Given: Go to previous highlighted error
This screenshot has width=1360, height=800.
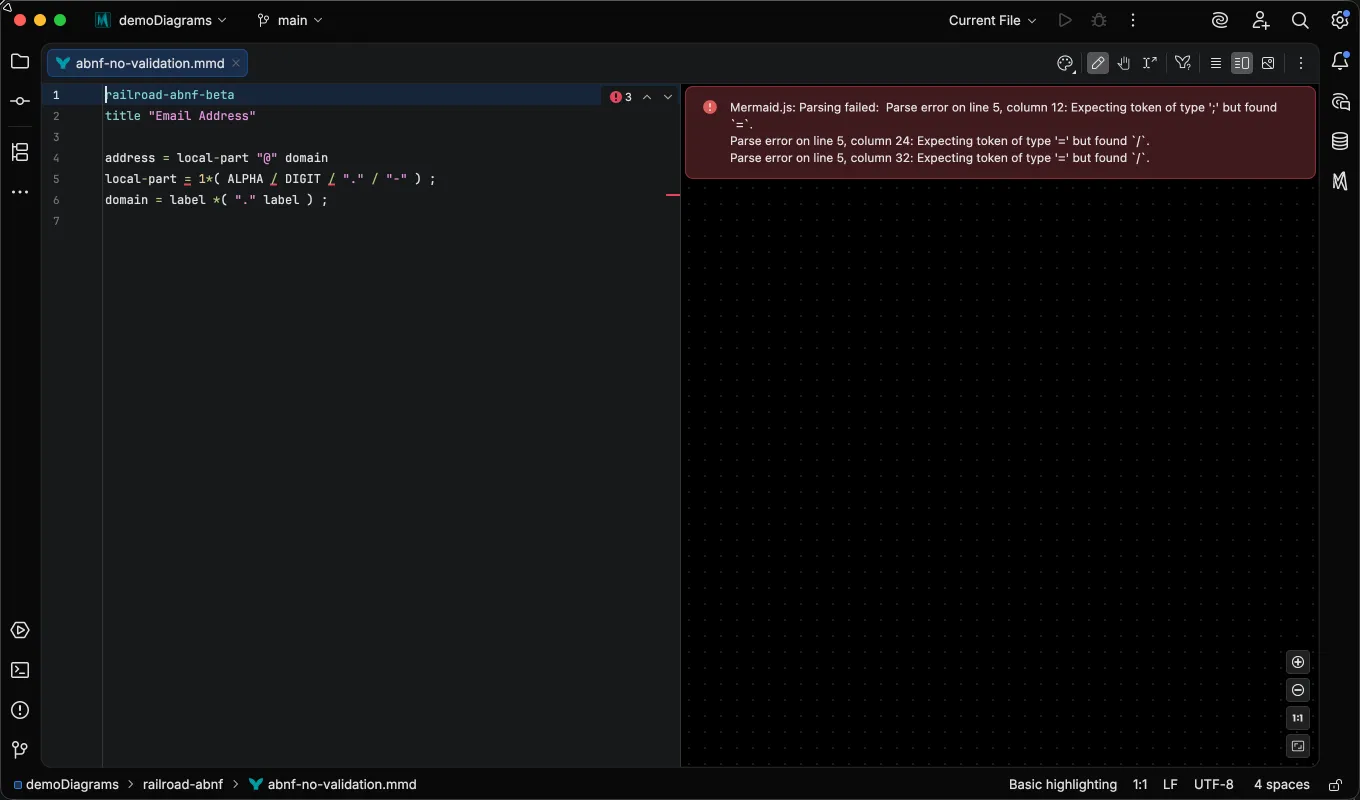Looking at the screenshot, I should coord(647,97).
